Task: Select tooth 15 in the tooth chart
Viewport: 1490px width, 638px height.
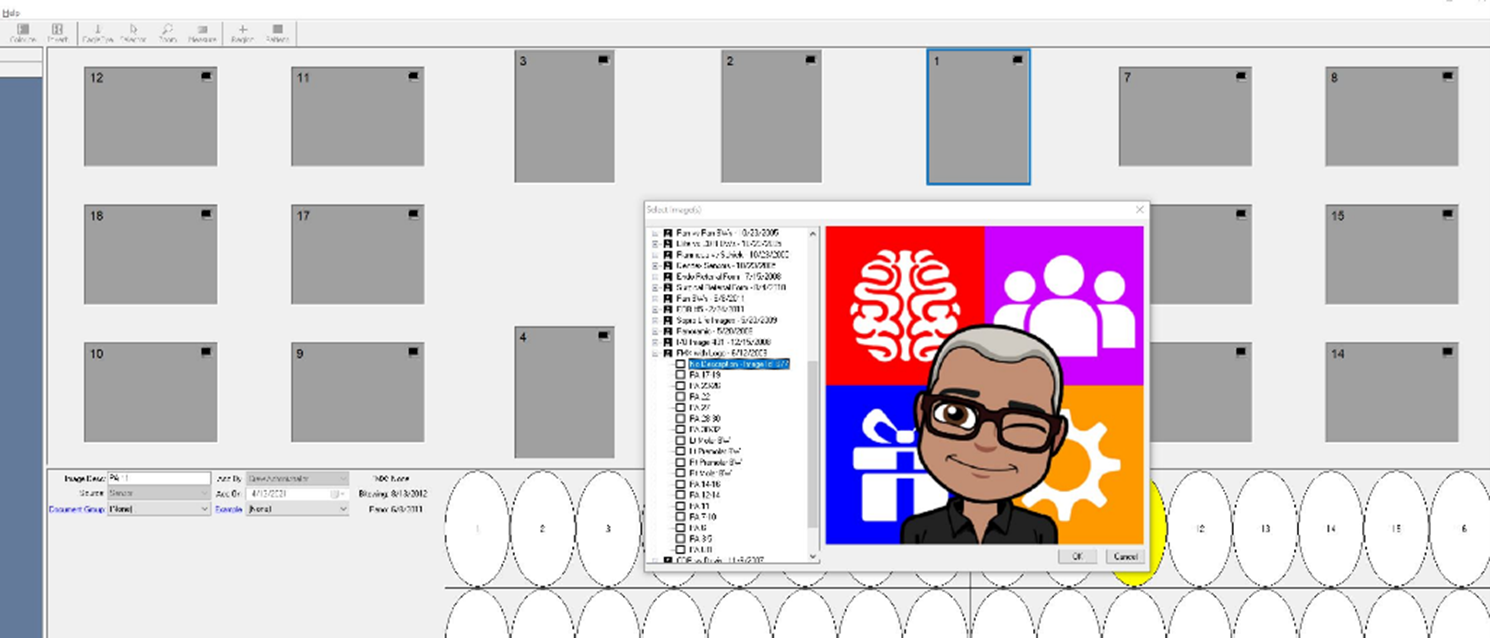Action: [1396, 529]
